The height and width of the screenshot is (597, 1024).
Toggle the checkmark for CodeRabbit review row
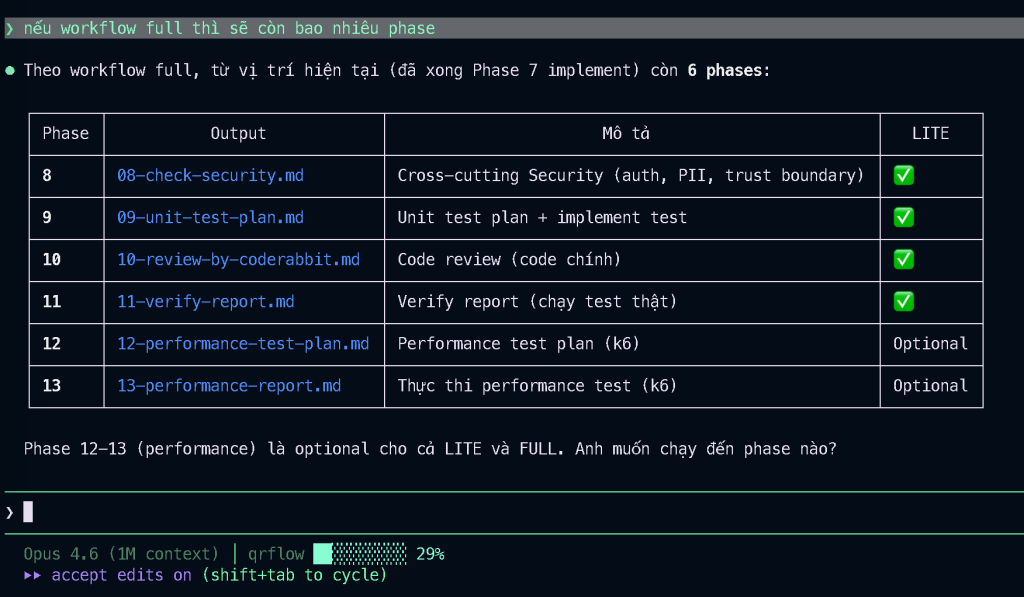(903, 260)
